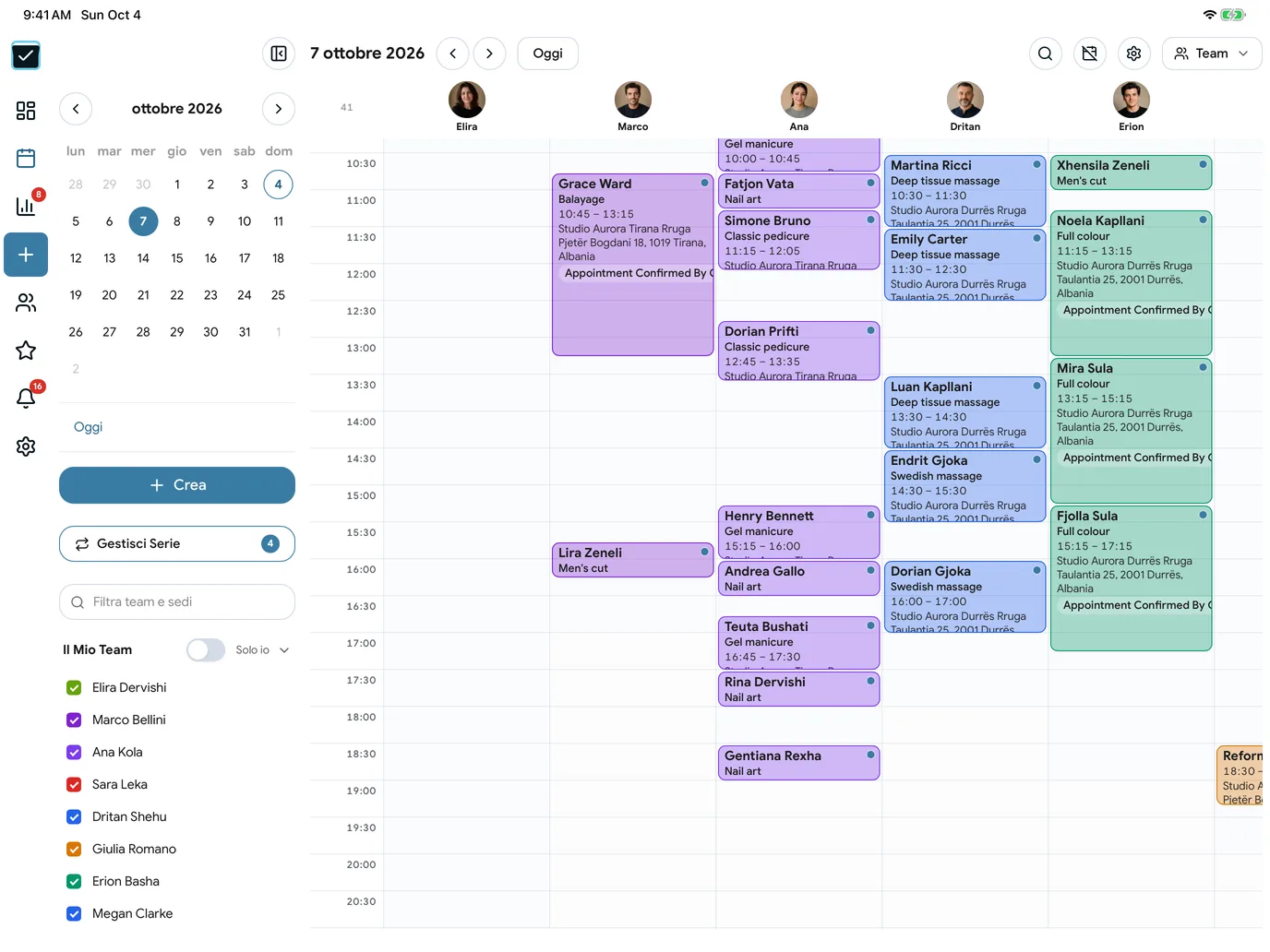Go to next day arrow near date
This screenshot has width=1270, height=952.
tap(489, 54)
